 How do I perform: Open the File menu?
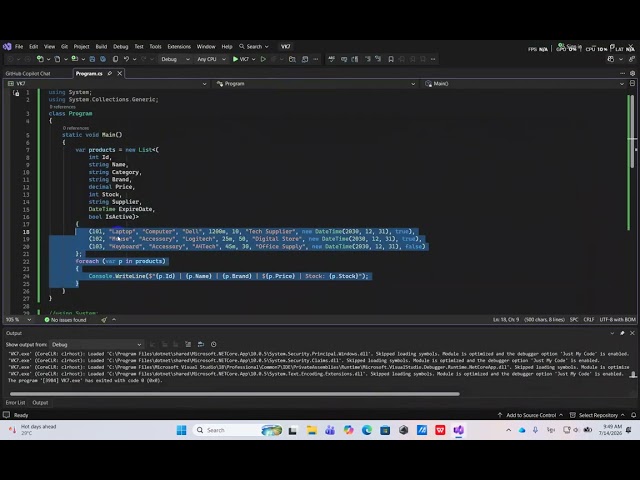[x=19, y=47]
